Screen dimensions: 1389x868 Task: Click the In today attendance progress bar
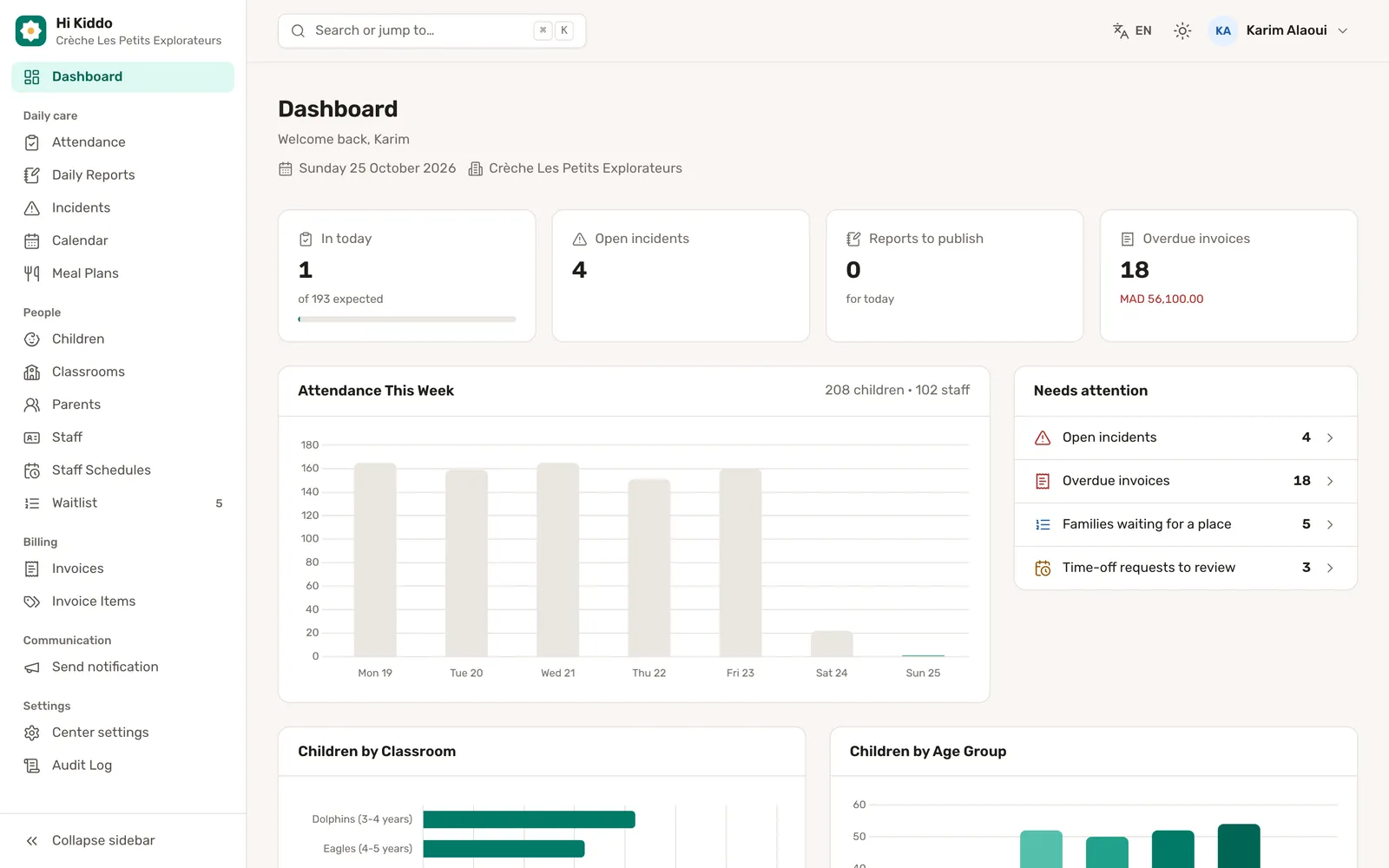(406, 319)
